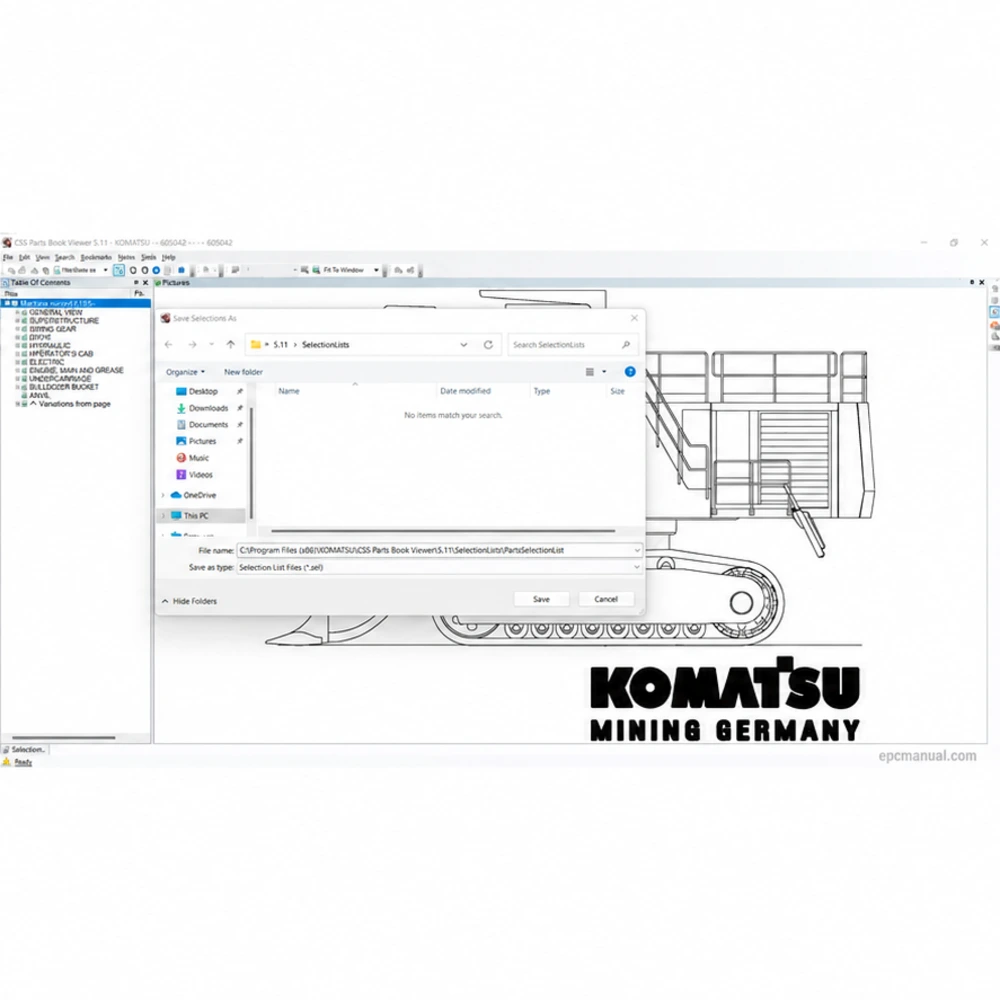Collapse folders with Hide Folders

point(189,601)
